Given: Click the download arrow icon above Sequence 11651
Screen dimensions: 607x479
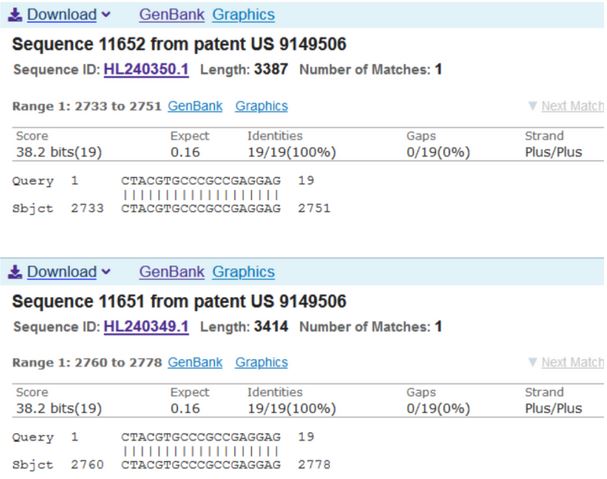Looking at the screenshot, I should (x=16, y=272).
